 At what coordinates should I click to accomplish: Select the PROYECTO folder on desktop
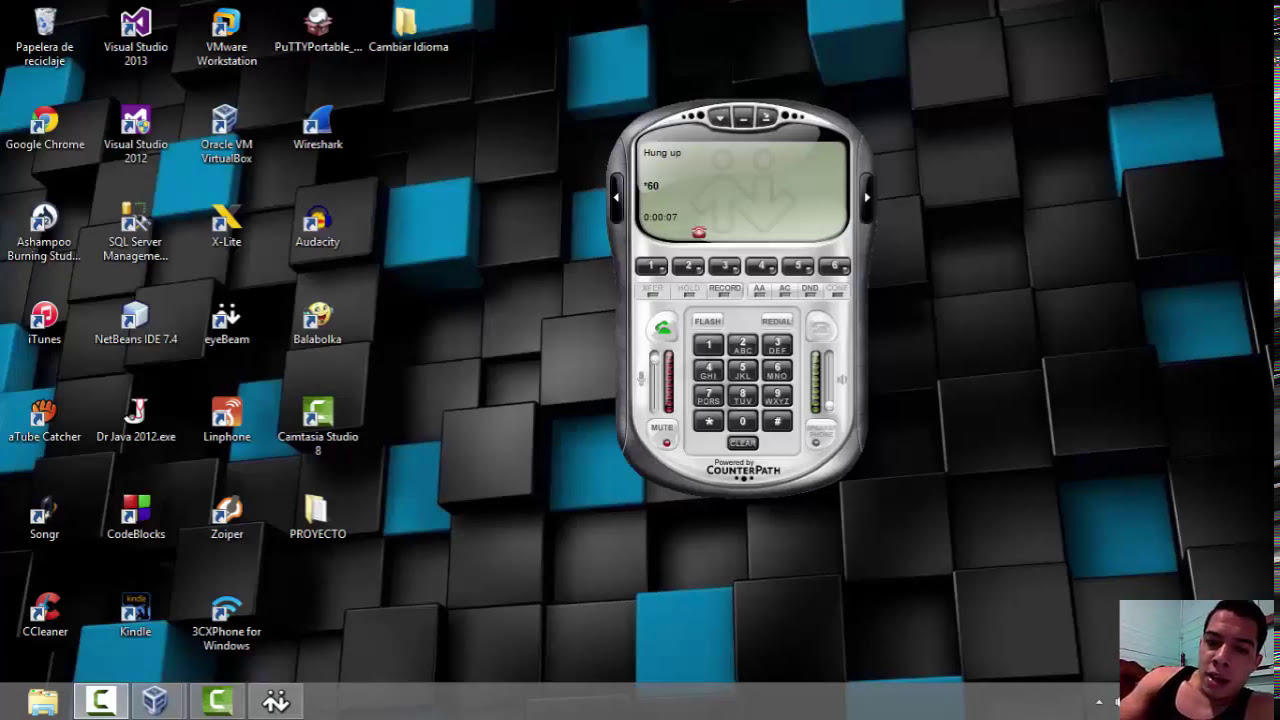click(318, 518)
